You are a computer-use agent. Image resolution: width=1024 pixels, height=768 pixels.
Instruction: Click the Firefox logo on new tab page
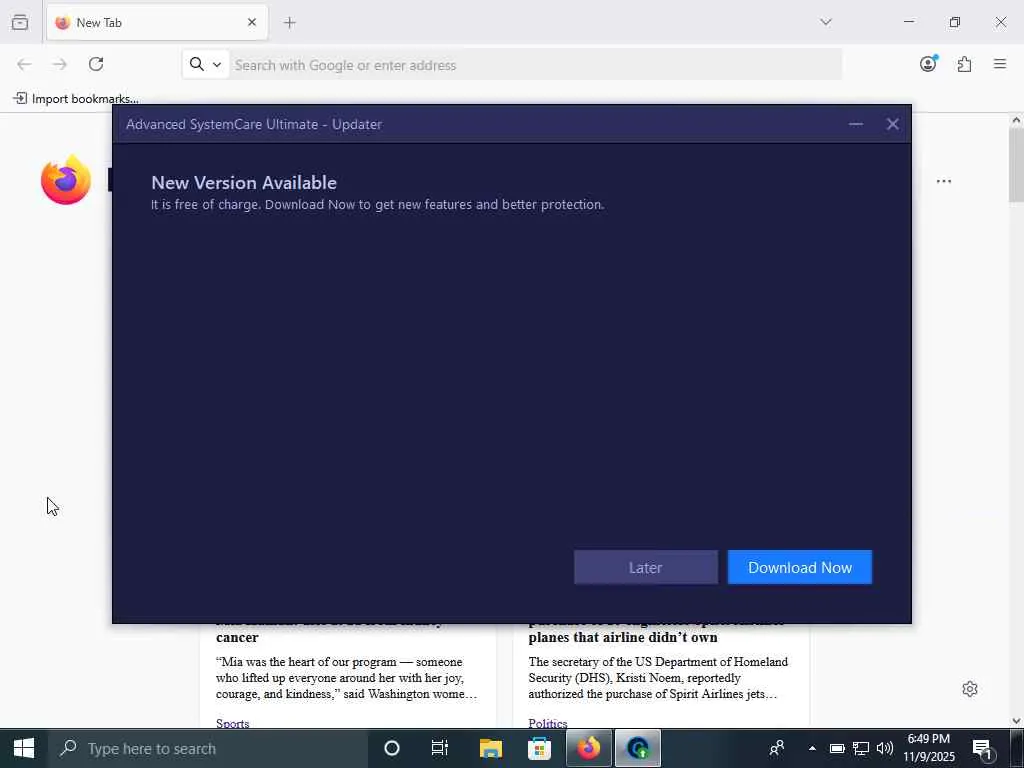[66, 180]
